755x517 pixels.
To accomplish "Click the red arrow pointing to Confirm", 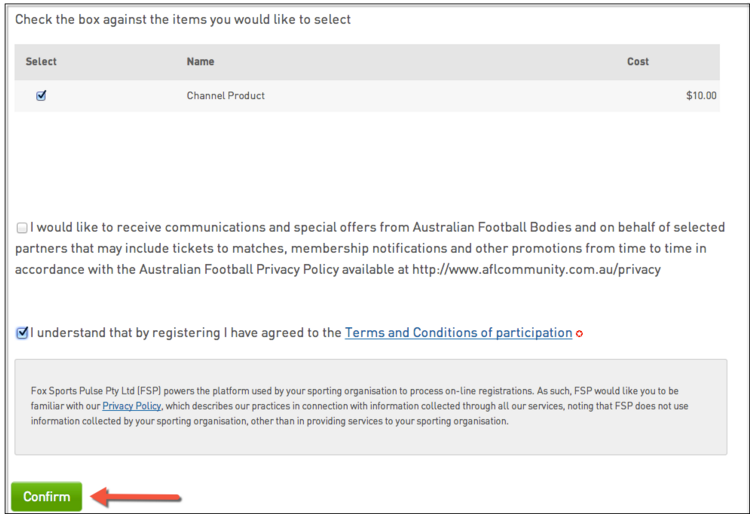I will 136,496.
